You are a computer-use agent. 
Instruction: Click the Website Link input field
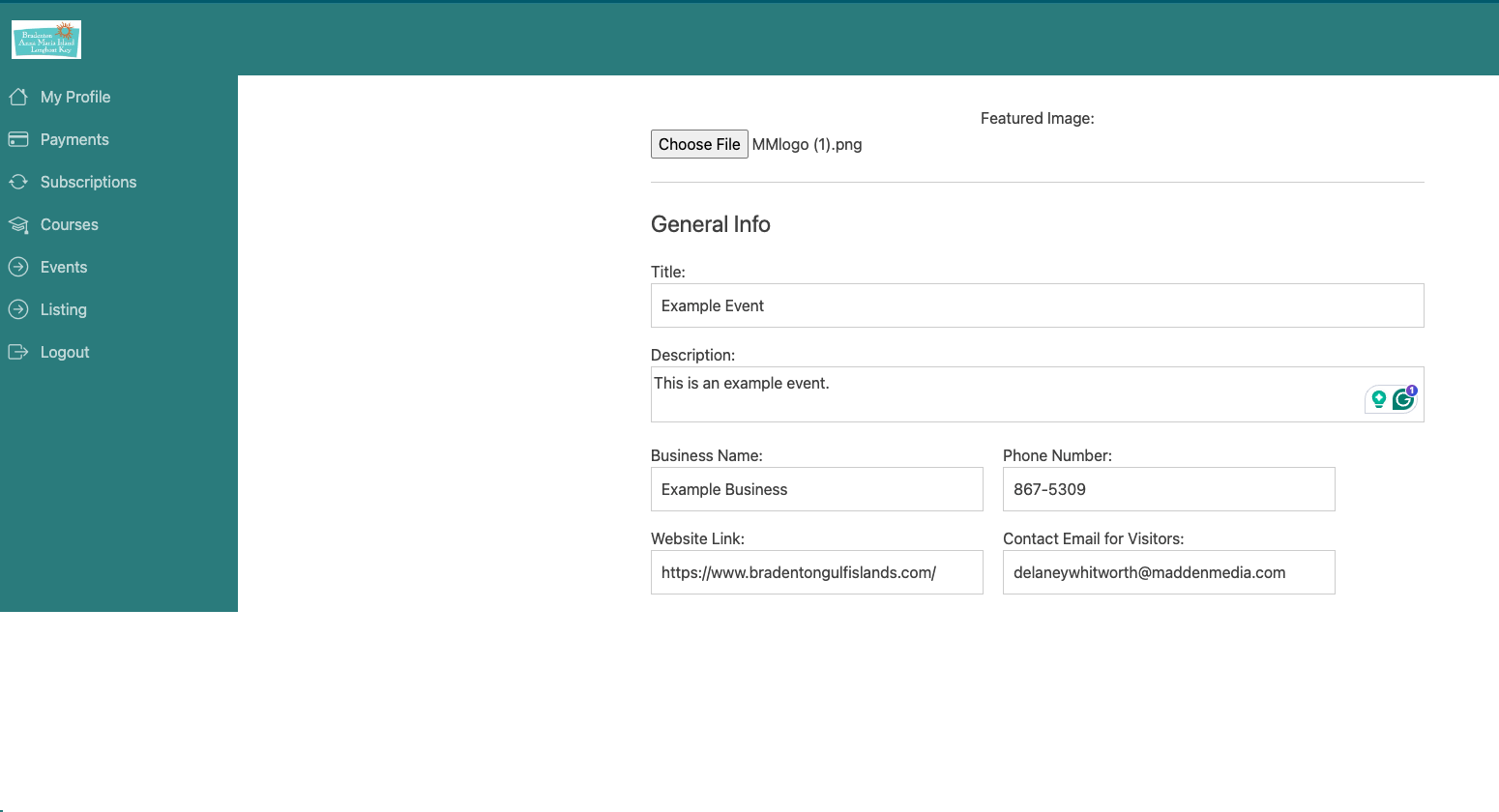click(x=816, y=572)
